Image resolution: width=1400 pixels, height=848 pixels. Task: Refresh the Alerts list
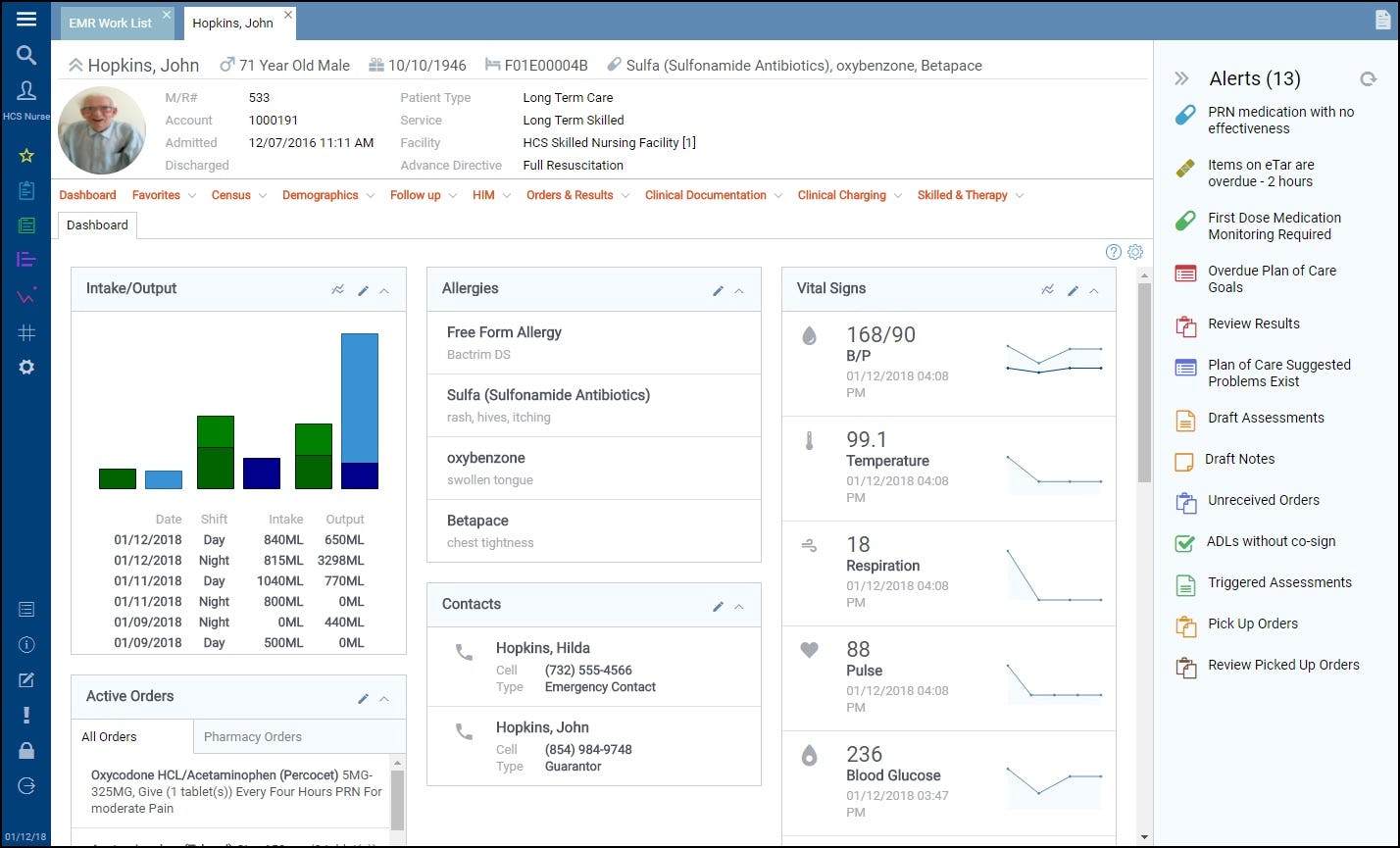1369,78
